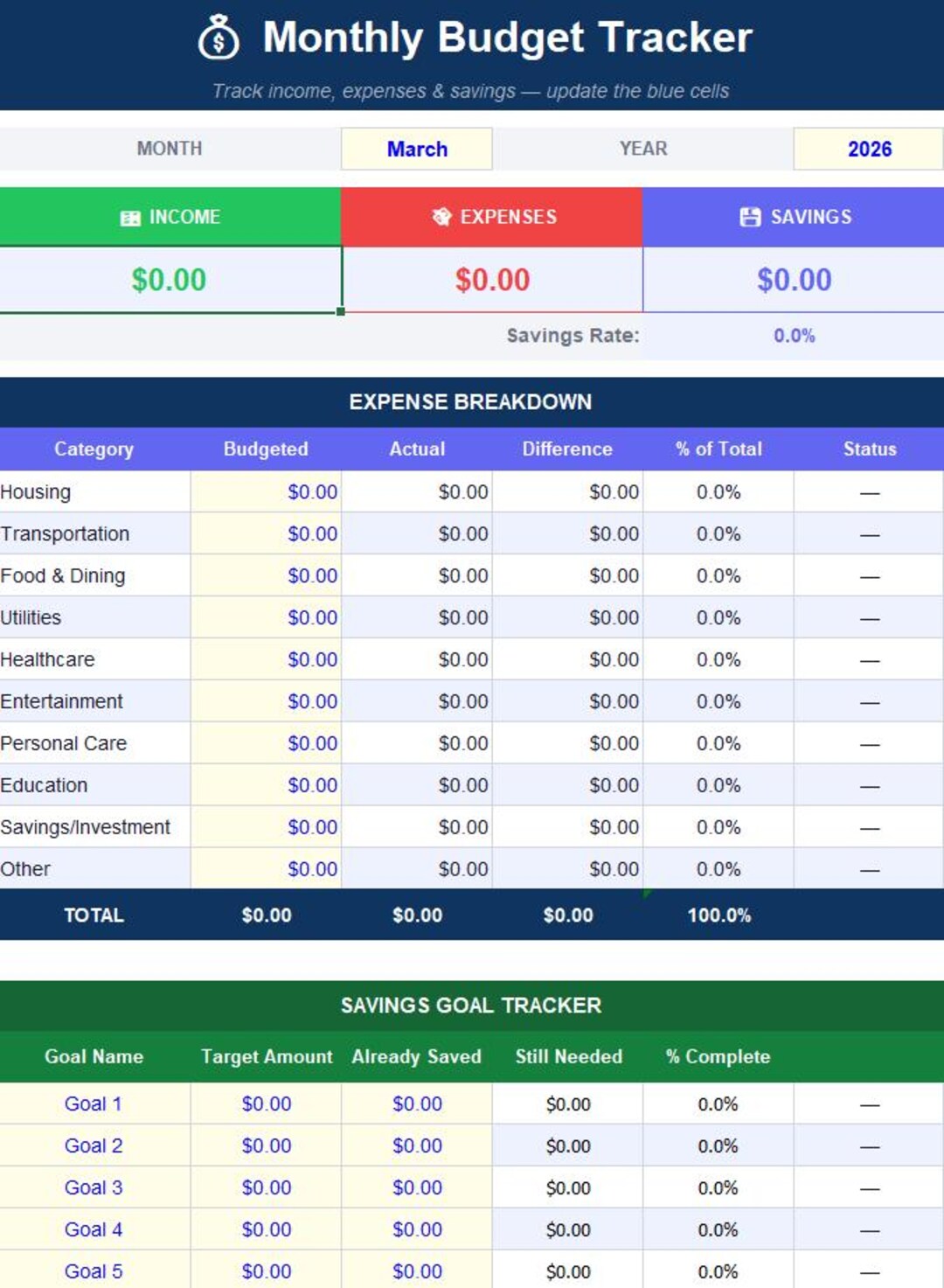Select the Goal 3 name cell
The width and height of the screenshot is (944, 1288).
pyautogui.click(x=94, y=1188)
